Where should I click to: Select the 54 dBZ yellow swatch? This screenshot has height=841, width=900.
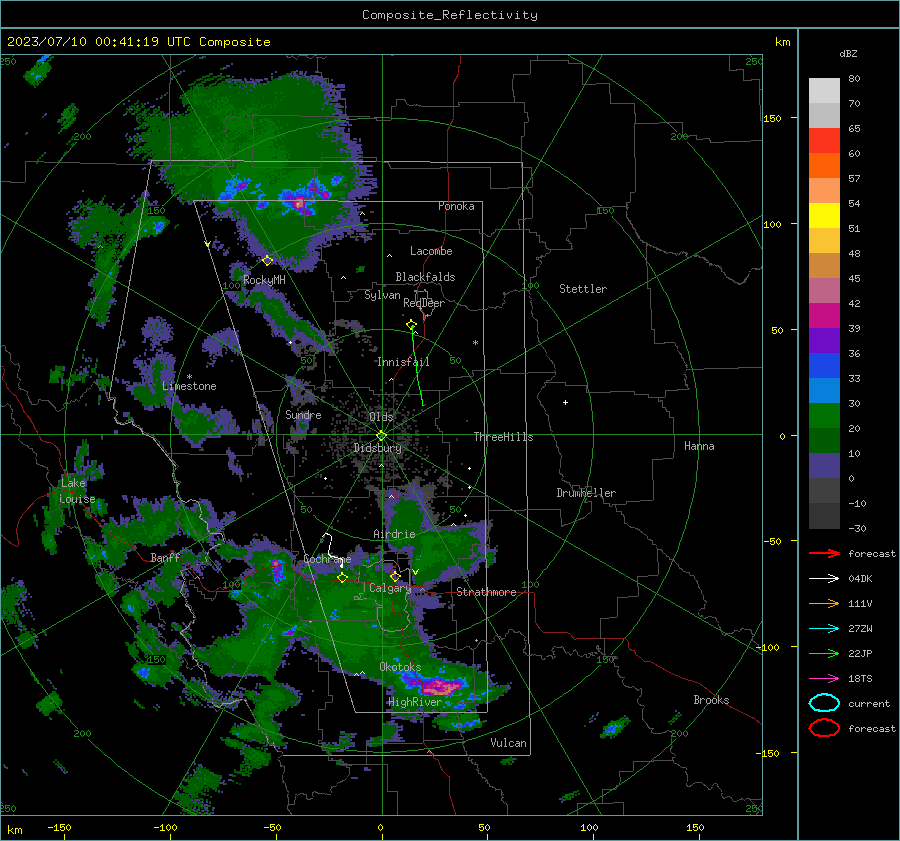(x=824, y=215)
